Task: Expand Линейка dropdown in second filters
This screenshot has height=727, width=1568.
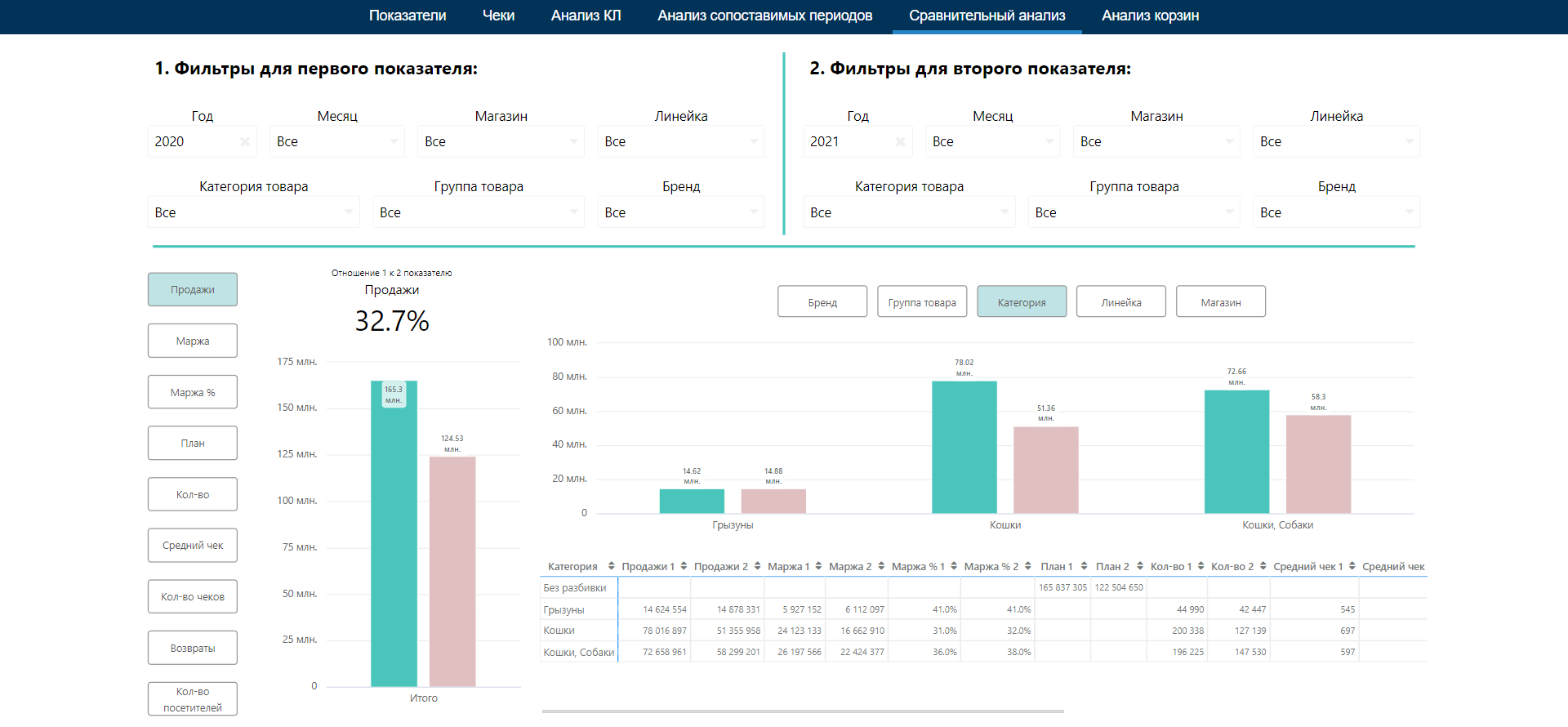Action: point(1336,141)
